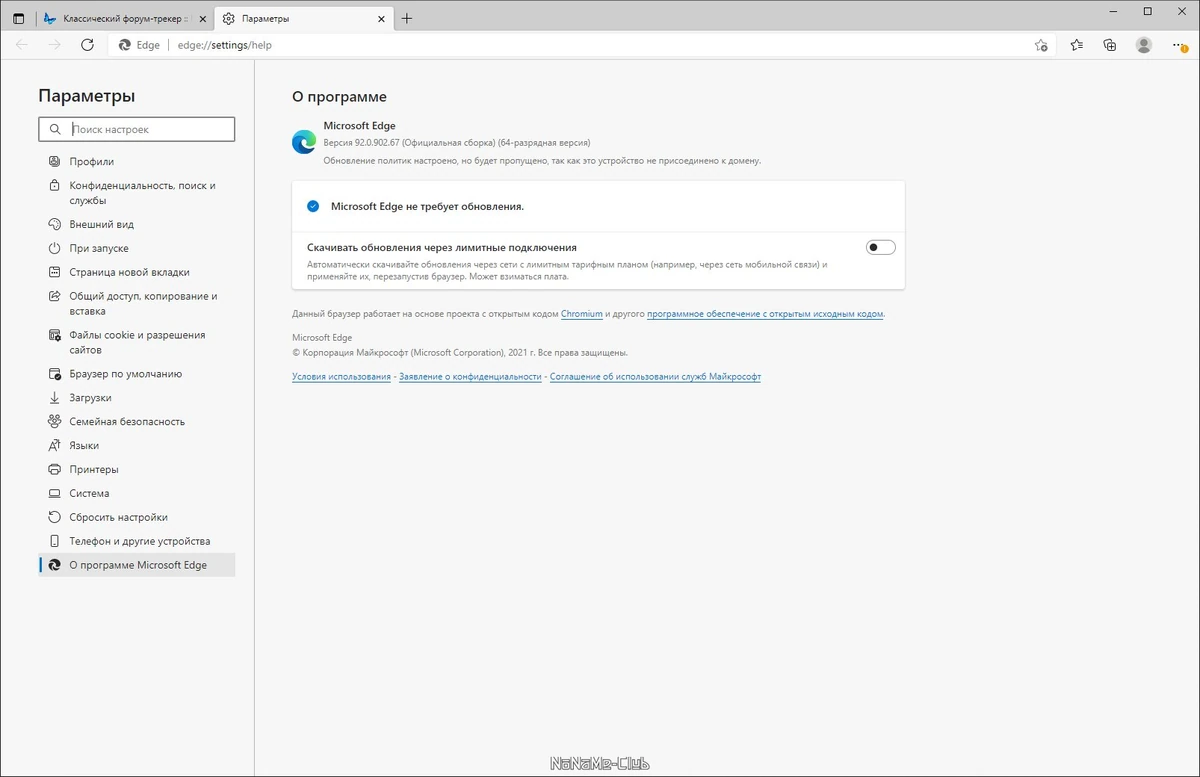
Task: Add this page to favorites star icon
Action: (1041, 45)
